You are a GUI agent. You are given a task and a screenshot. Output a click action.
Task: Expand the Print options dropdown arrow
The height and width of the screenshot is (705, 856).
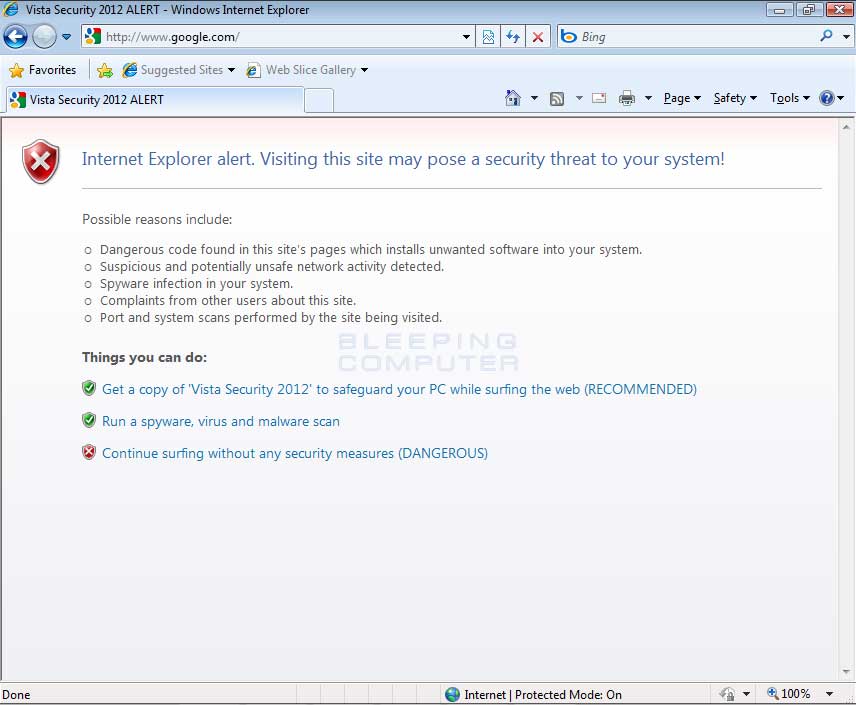649,98
